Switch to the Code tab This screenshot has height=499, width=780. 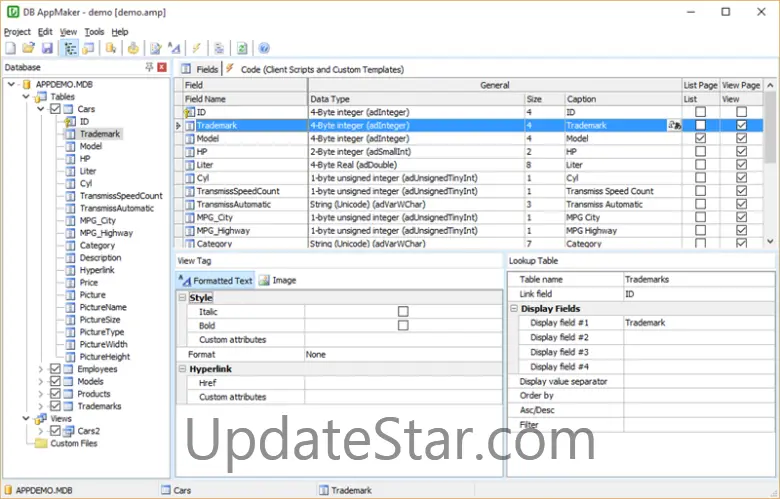pyautogui.click(x=315, y=69)
